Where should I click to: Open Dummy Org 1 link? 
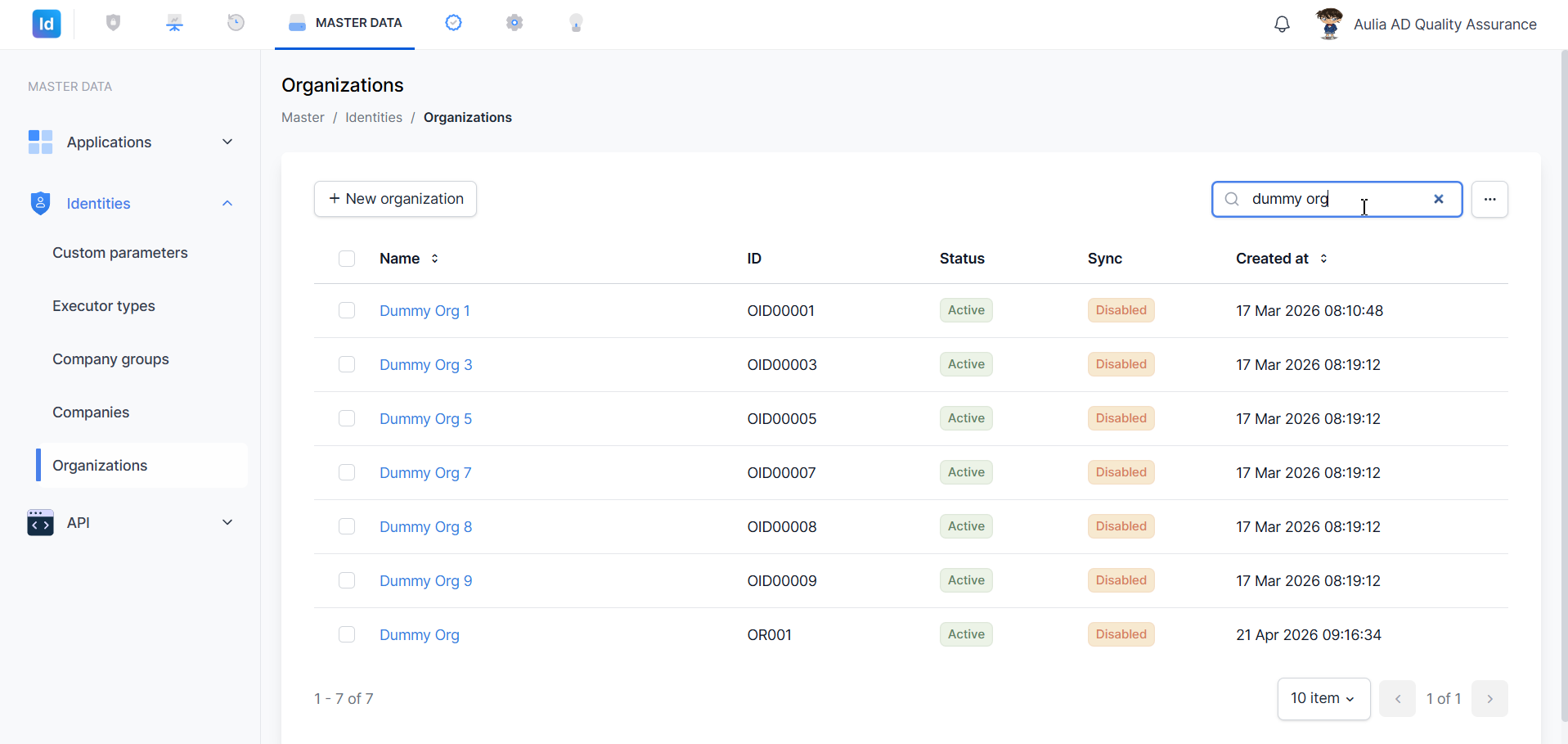click(425, 311)
